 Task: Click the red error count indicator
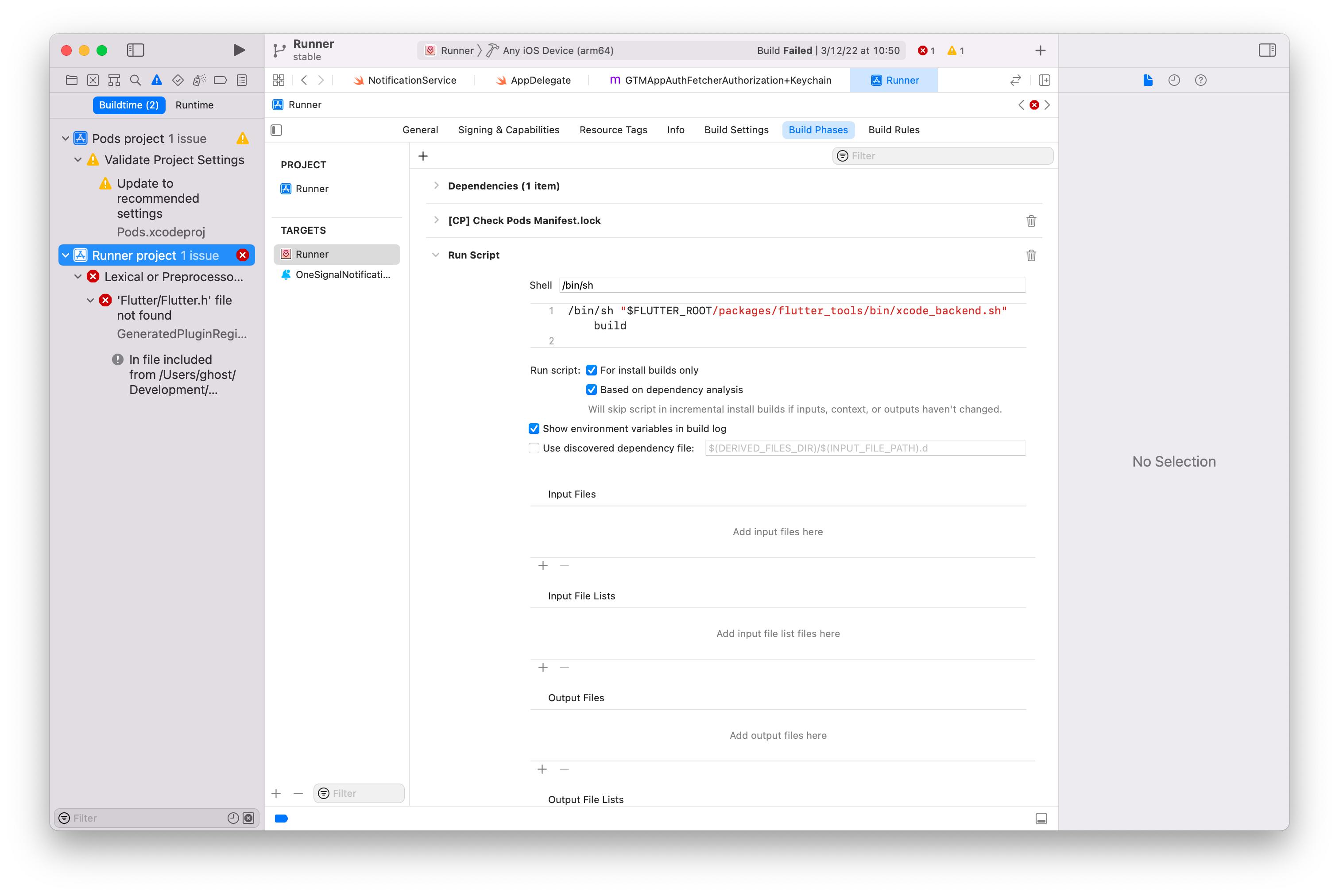tap(926, 50)
